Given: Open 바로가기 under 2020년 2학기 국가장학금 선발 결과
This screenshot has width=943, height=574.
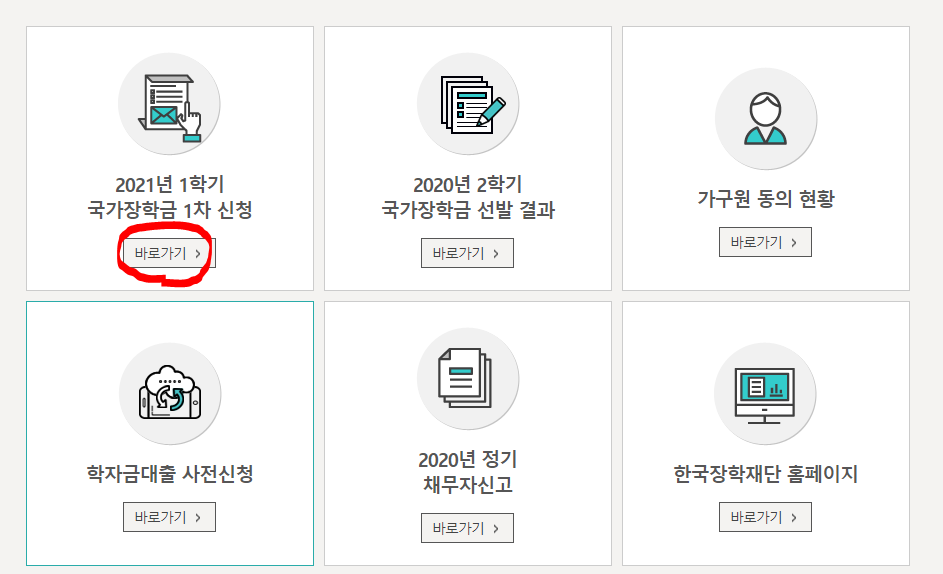Looking at the screenshot, I should [x=467, y=253].
